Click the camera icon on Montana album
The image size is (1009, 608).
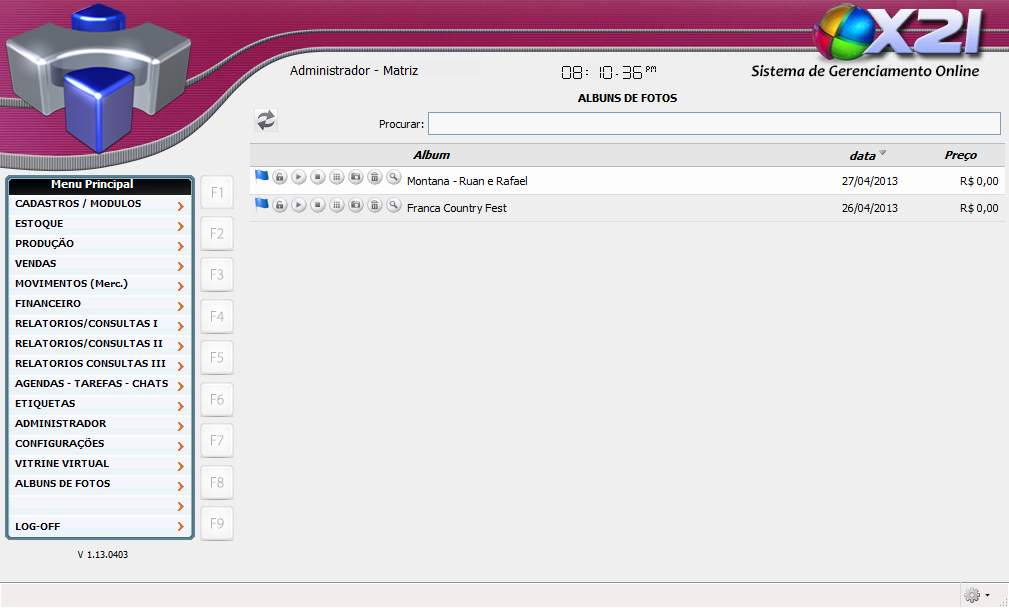tap(356, 177)
